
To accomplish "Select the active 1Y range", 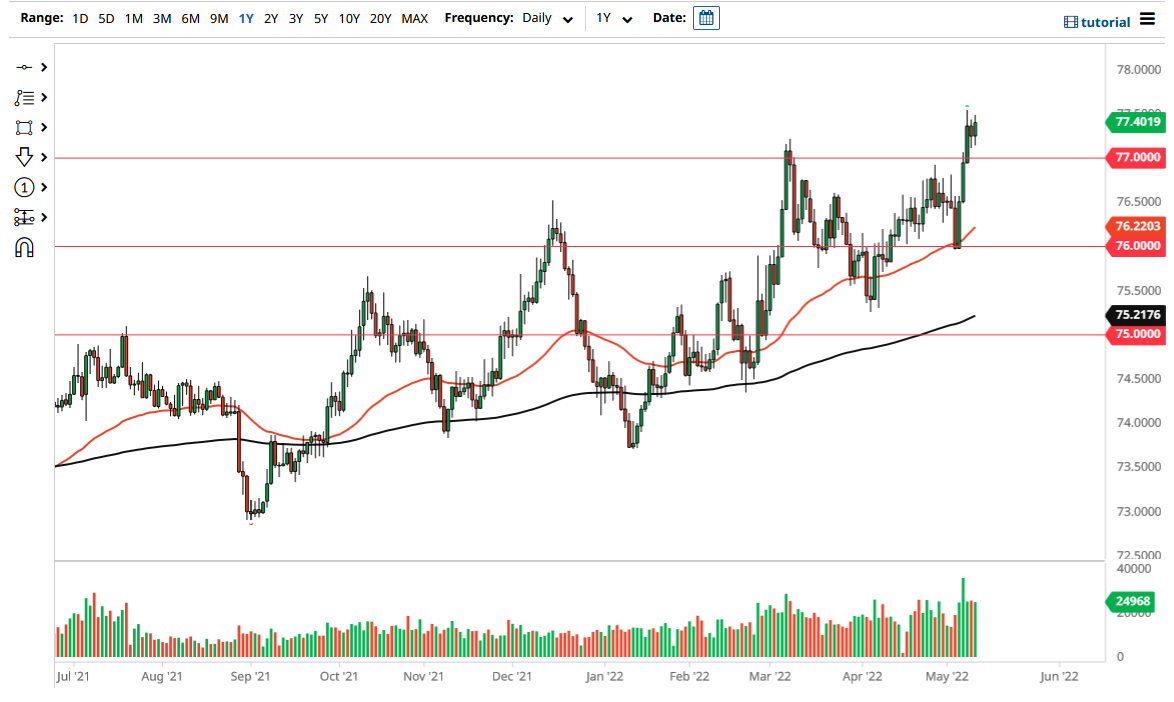I will tap(246, 18).
